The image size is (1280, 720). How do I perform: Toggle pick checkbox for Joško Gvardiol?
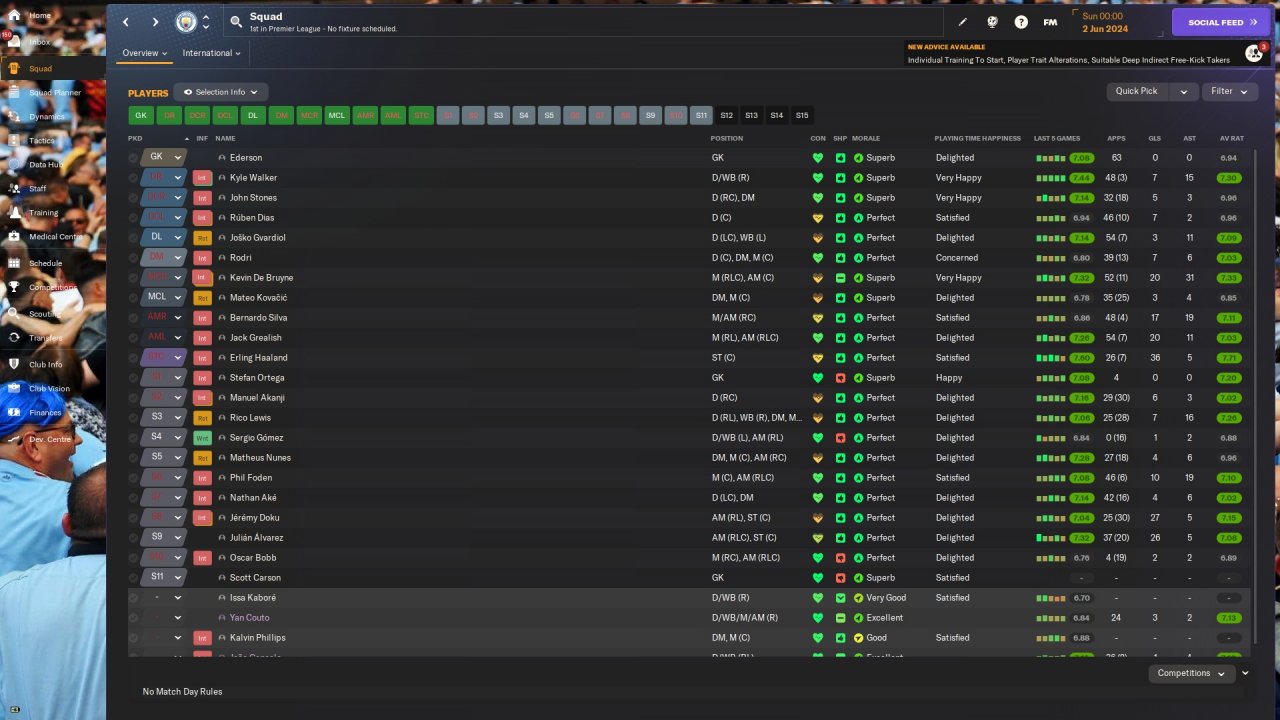coord(134,238)
